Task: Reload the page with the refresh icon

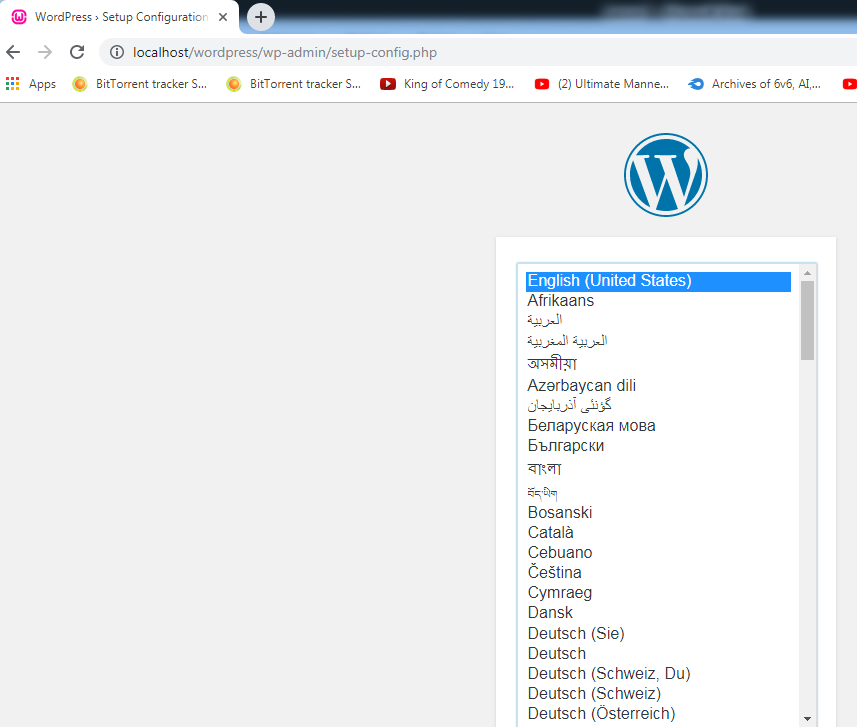Action: [x=77, y=52]
